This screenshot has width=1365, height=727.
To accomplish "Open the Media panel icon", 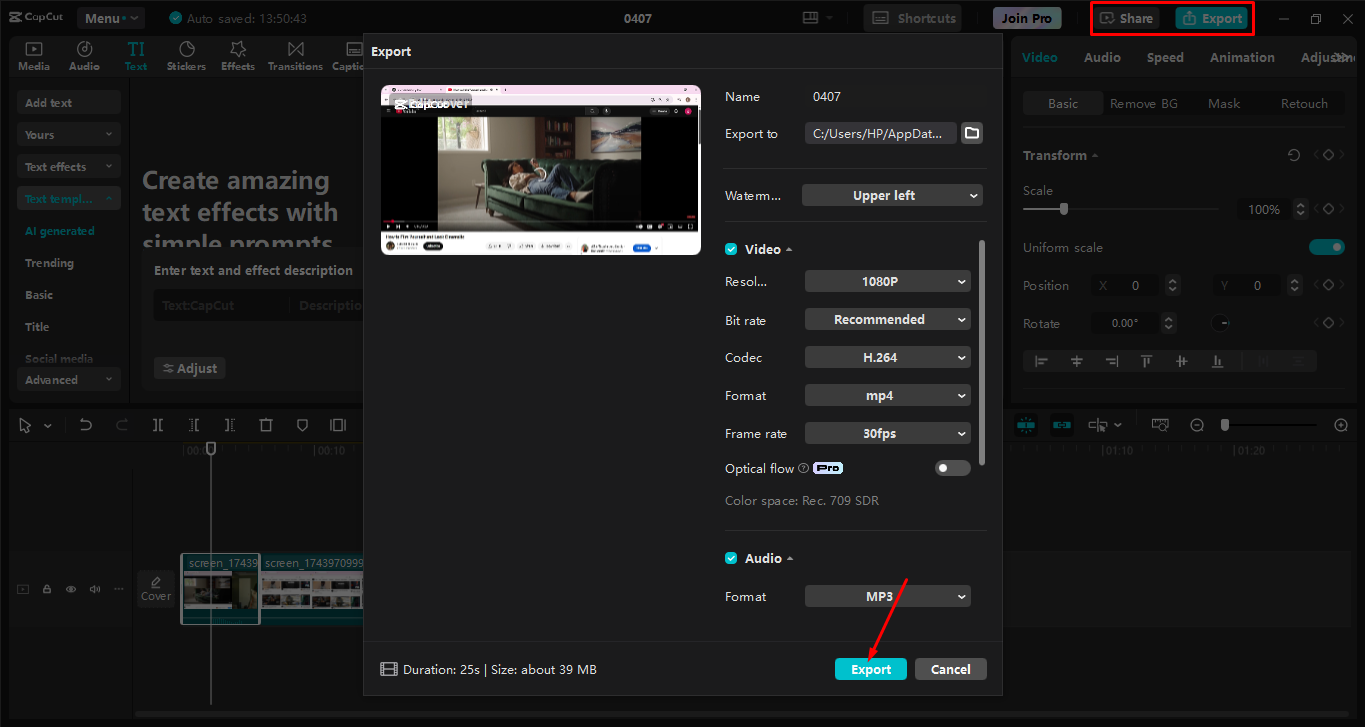I will (33, 56).
